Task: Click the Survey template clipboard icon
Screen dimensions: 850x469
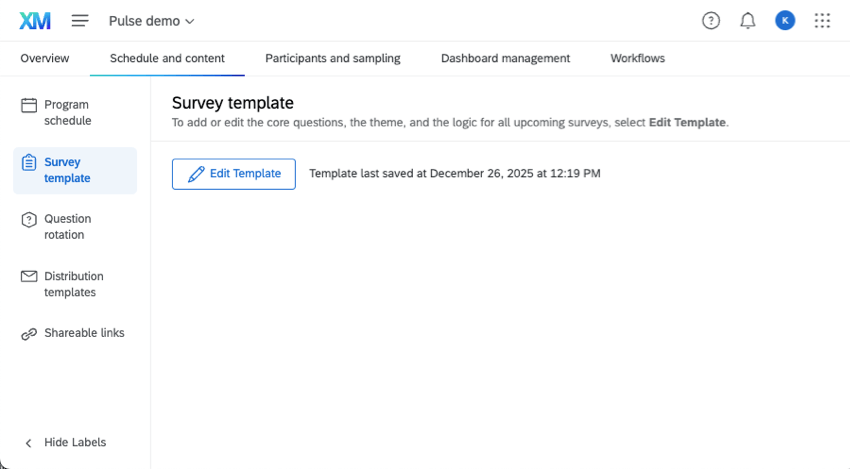Action: point(29,162)
